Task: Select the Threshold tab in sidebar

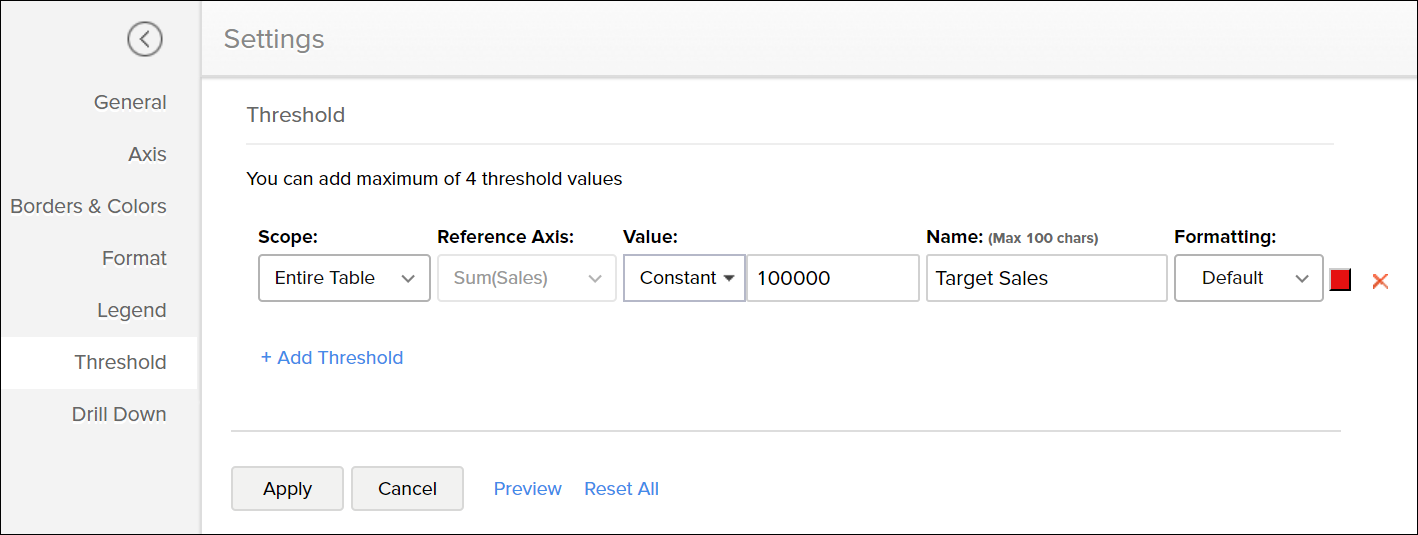Action: point(120,362)
